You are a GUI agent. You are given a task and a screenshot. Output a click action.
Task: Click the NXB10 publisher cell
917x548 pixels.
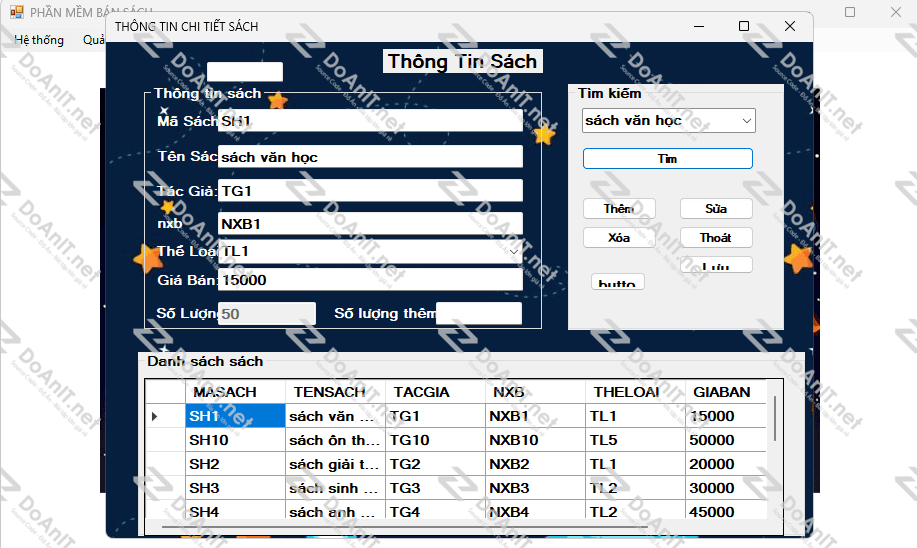535,440
